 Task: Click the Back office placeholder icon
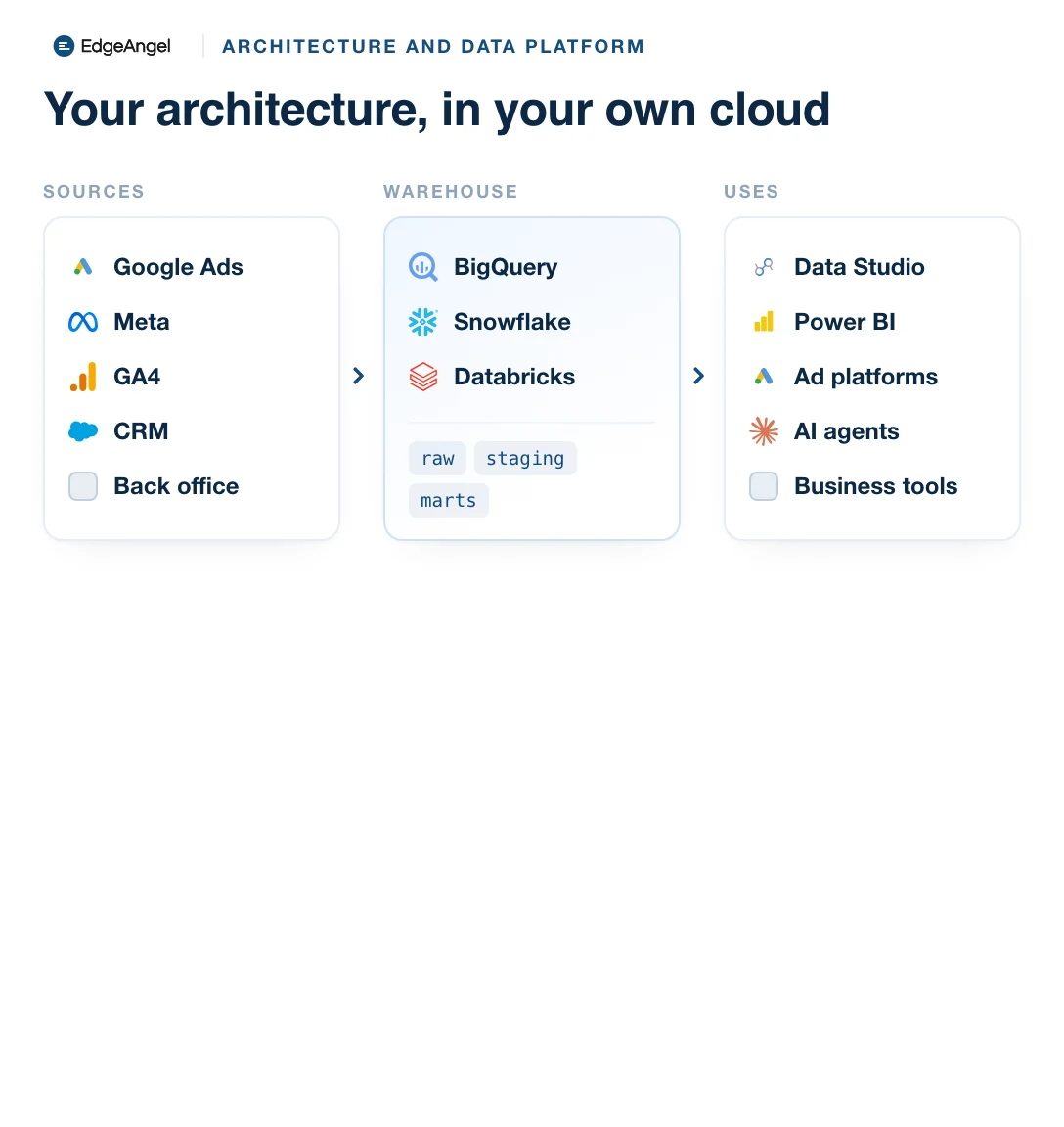pyautogui.click(x=82, y=486)
